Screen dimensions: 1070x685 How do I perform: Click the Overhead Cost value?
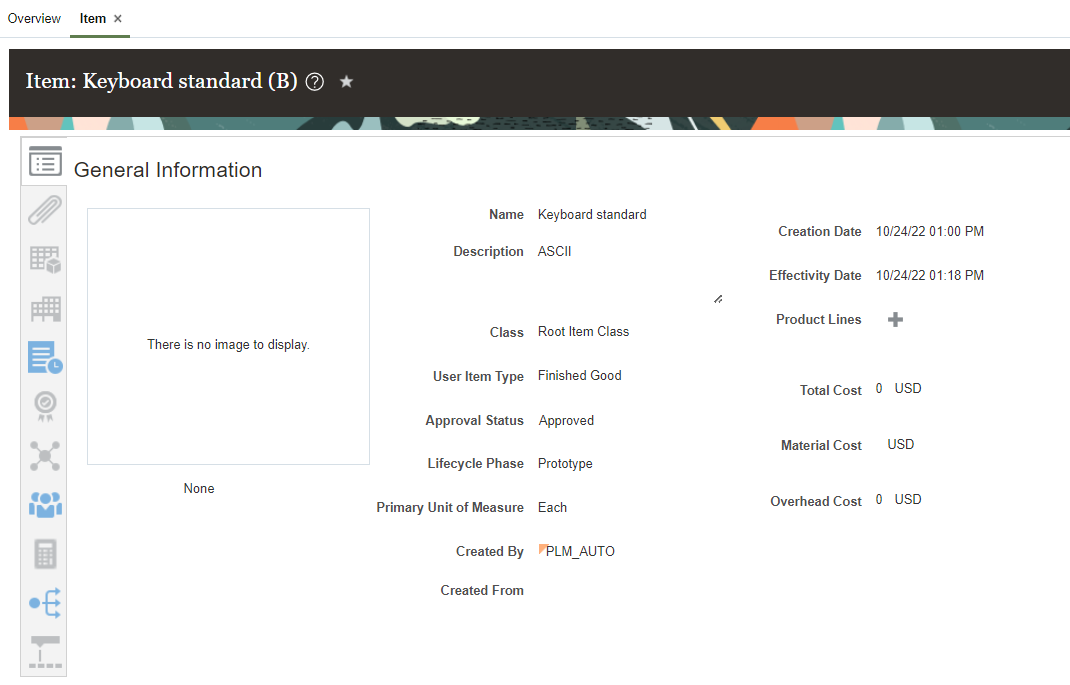coord(899,499)
